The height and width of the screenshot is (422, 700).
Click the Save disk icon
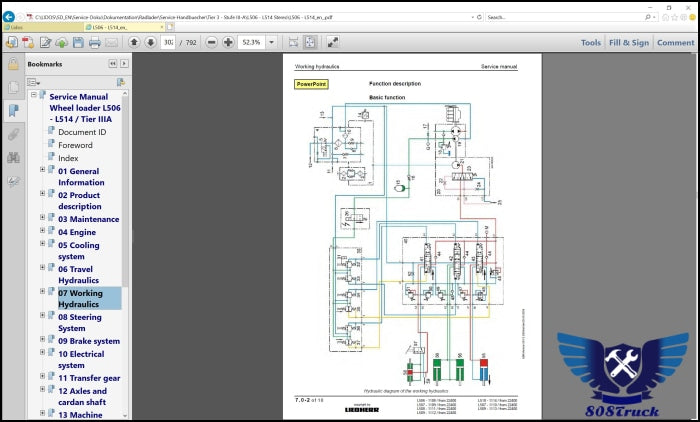coord(79,42)
